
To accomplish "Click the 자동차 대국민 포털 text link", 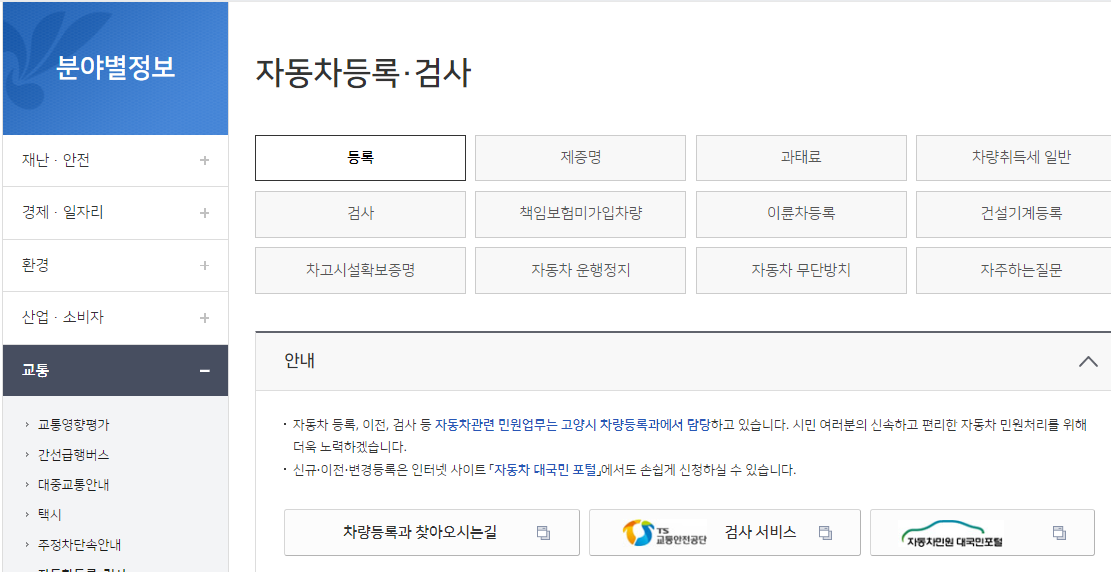I will [x=546, y=470].
